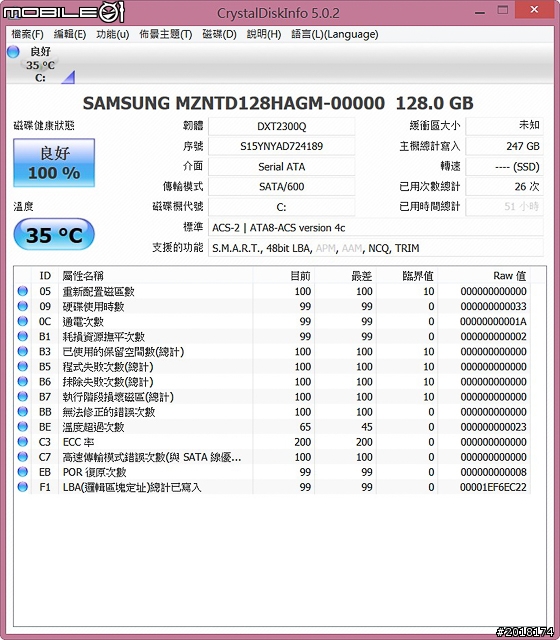The width and height of the screenshot is (560, 640).
Task: Click the drive letter field C:
Action: coord(282,207)
